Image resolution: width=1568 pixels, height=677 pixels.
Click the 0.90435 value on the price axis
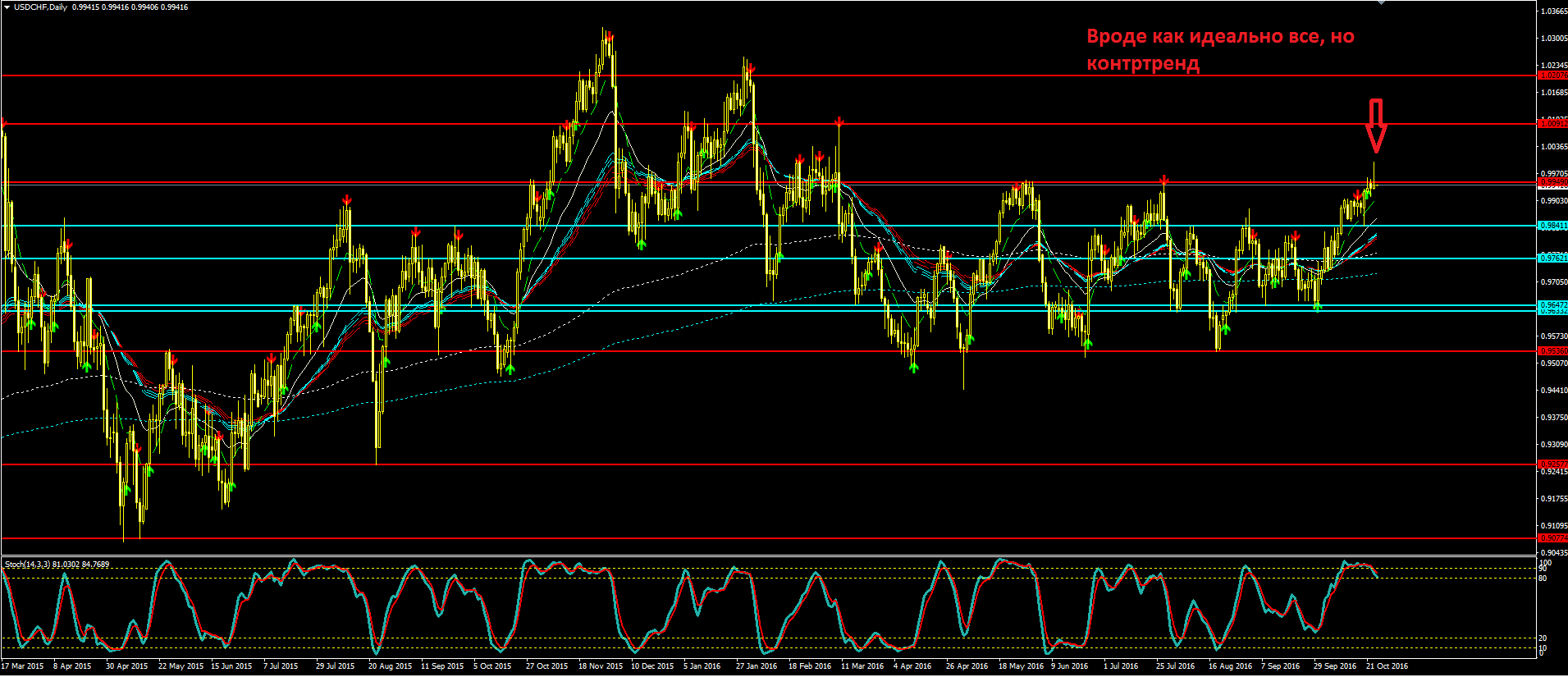1554,553
